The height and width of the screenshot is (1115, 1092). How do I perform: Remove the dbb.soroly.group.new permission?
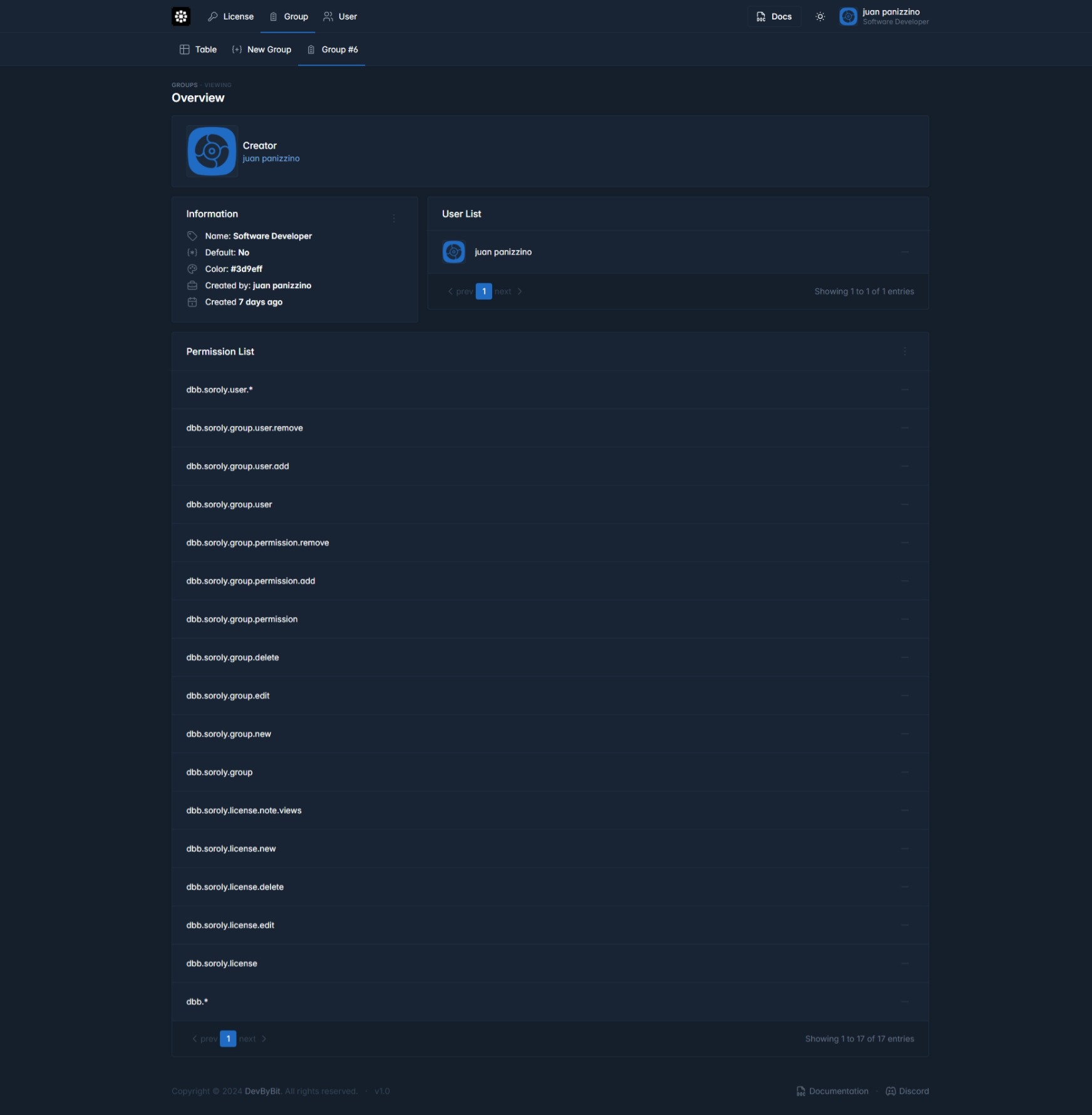905,734
